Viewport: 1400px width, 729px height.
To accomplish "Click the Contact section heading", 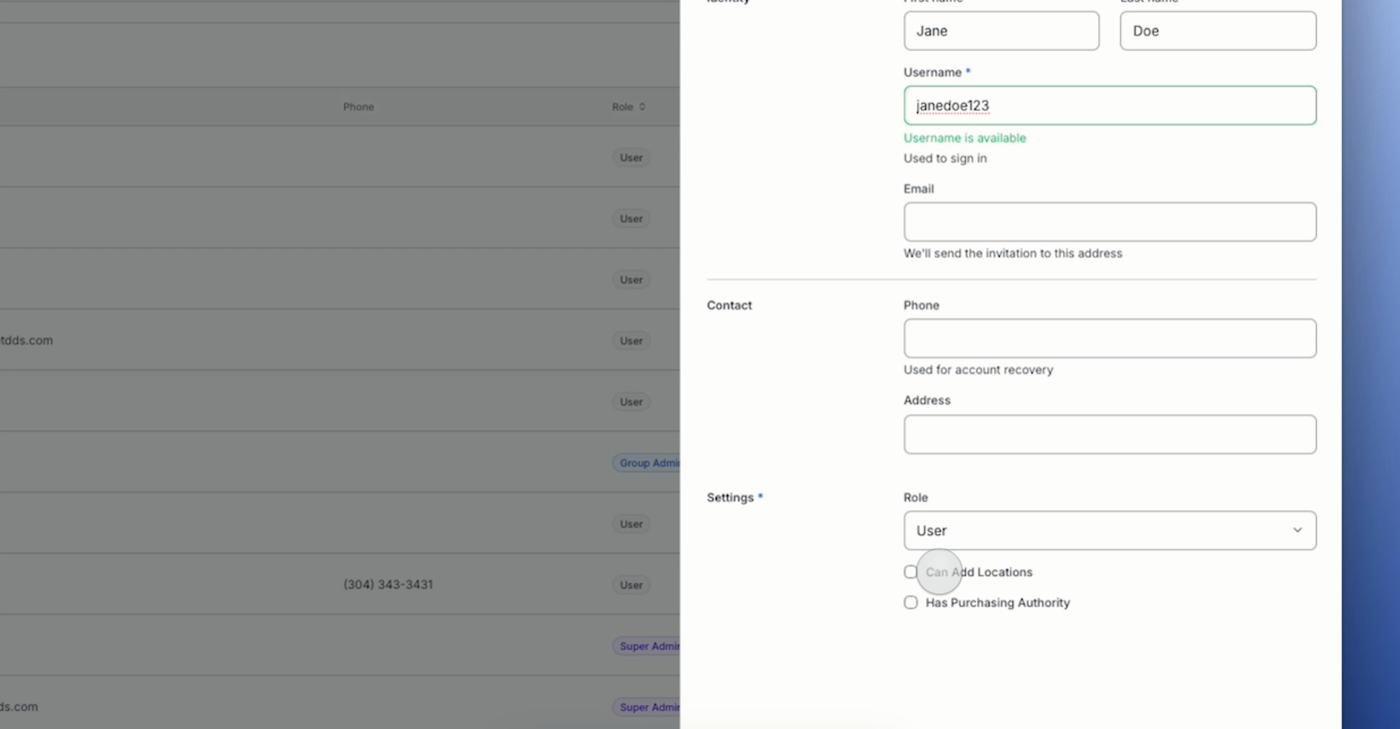I will point(729,306).
